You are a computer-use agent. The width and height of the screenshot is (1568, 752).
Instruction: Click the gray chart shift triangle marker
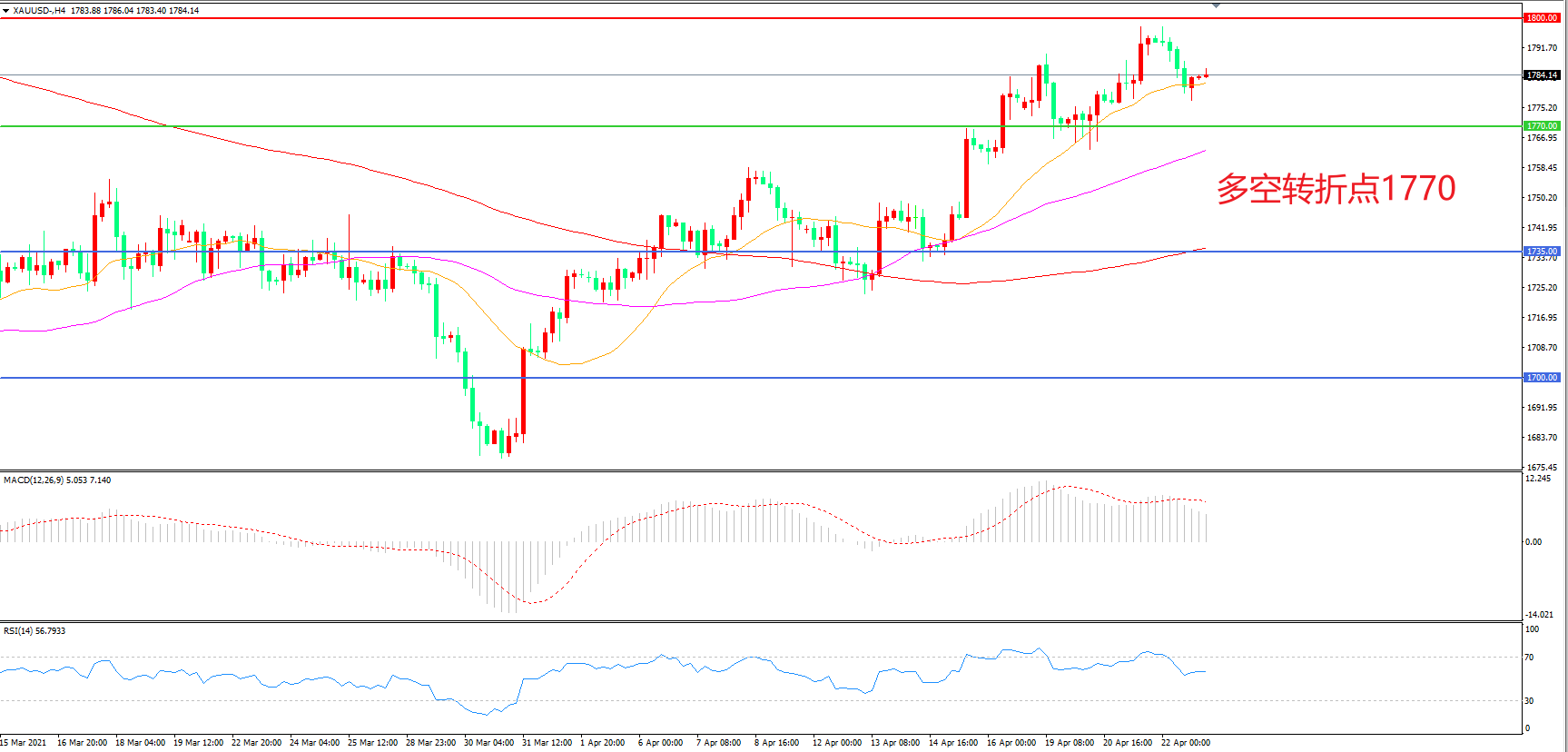(x=1216, y=5)
